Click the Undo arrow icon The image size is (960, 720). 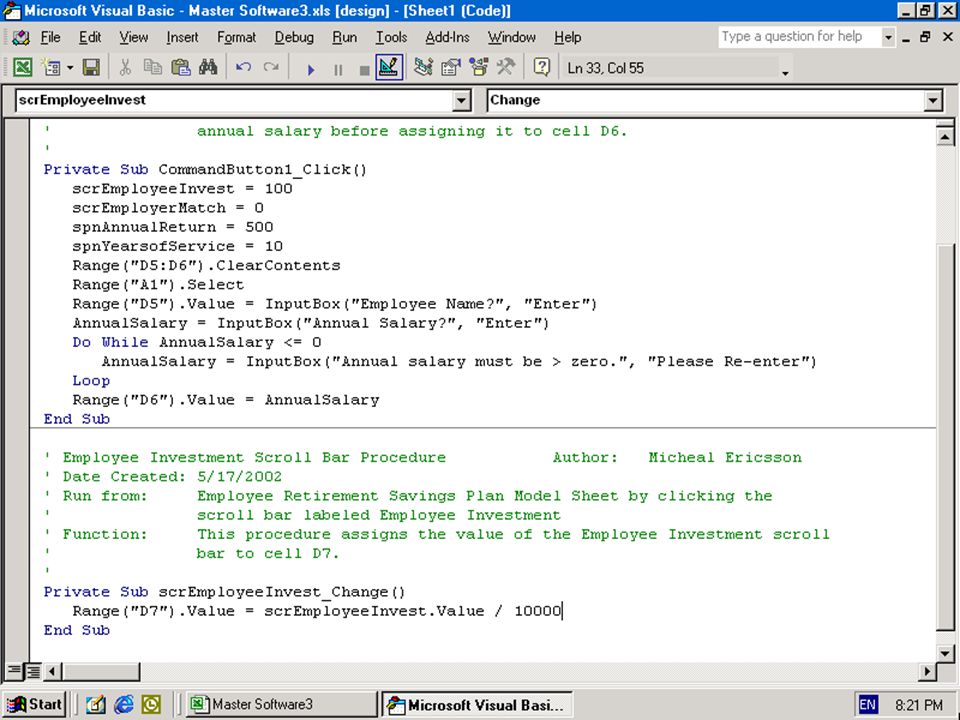coord(243,67)
